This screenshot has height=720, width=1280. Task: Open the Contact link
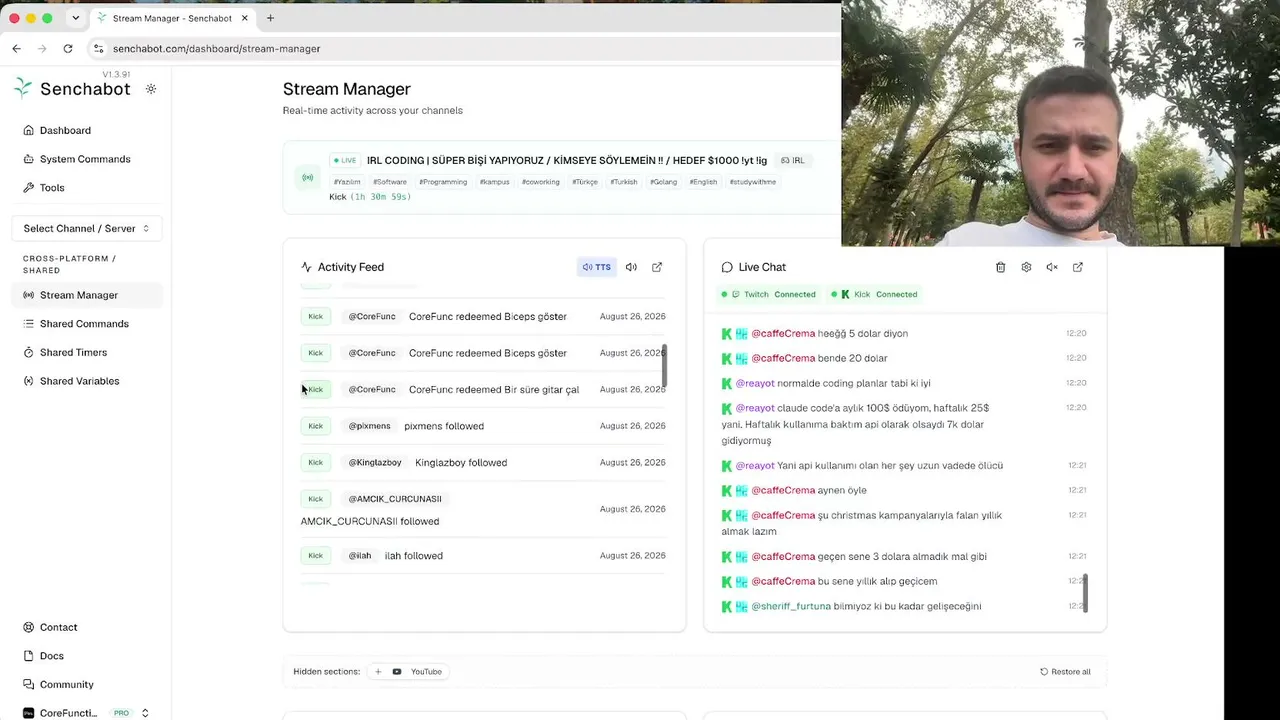[x=58, y=627]
